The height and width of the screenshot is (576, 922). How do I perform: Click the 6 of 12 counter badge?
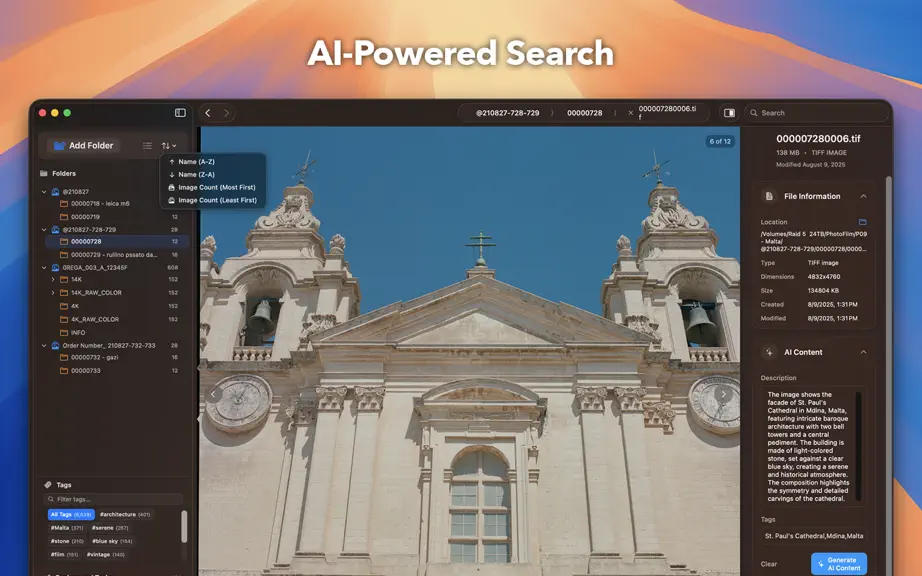tap(720, 142)
